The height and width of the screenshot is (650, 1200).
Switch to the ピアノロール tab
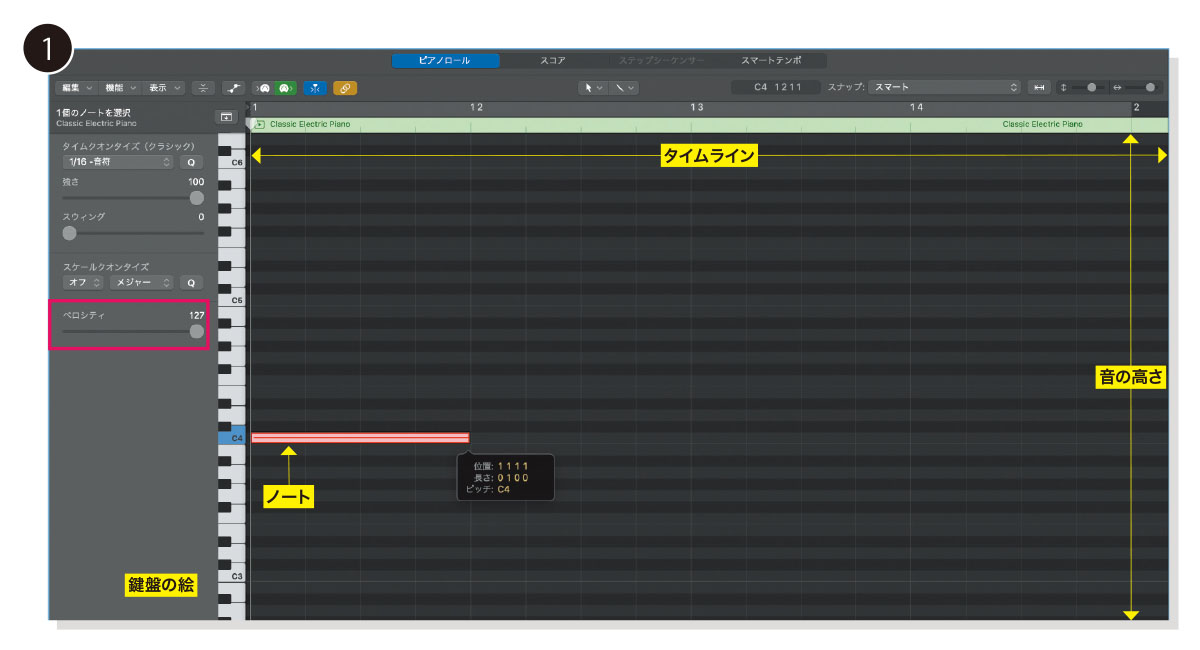coord(444,61)
